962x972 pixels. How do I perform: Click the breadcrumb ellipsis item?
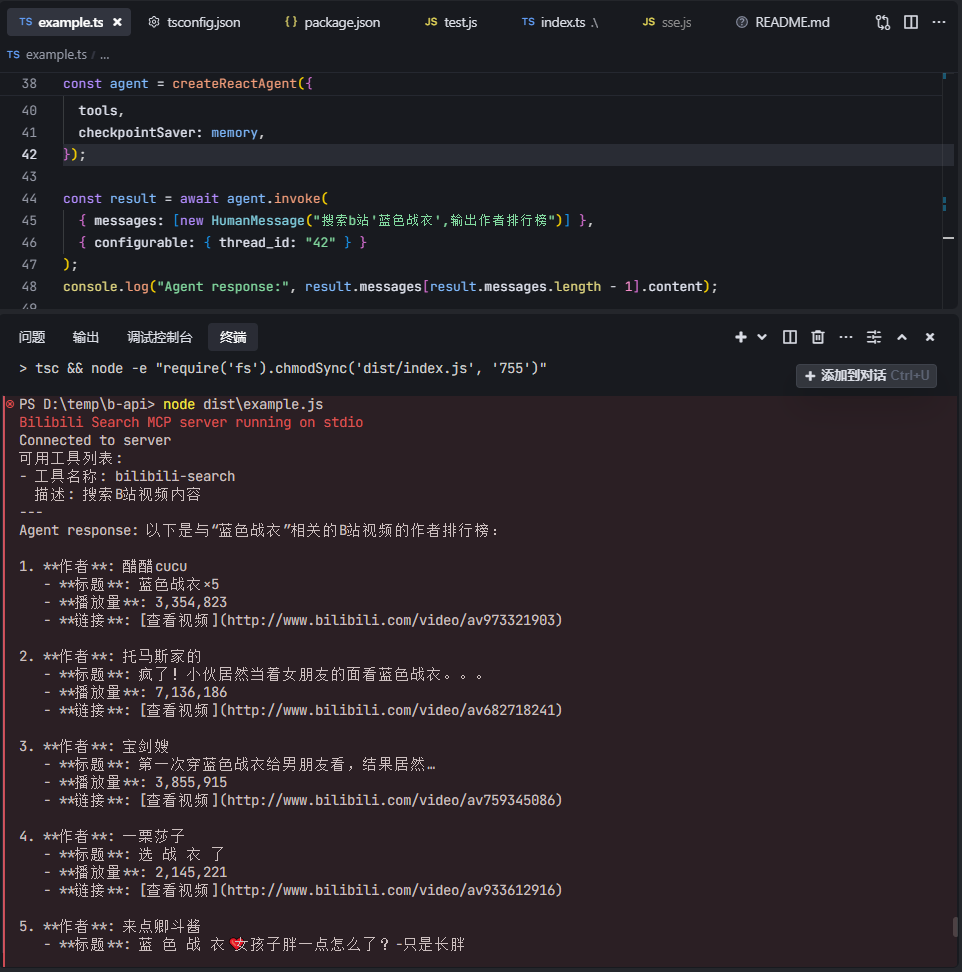point(105,55)
